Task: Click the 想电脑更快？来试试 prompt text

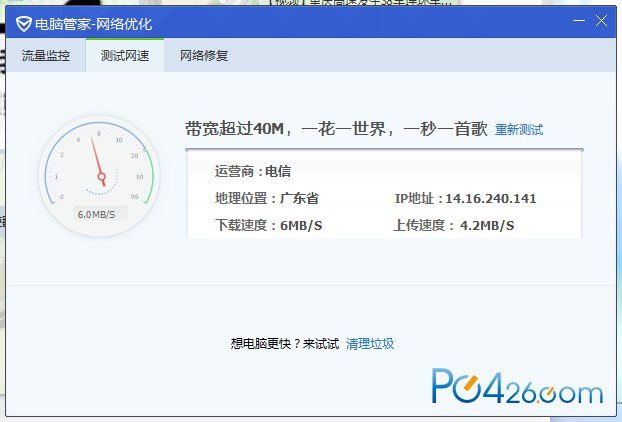Action: 284,343
